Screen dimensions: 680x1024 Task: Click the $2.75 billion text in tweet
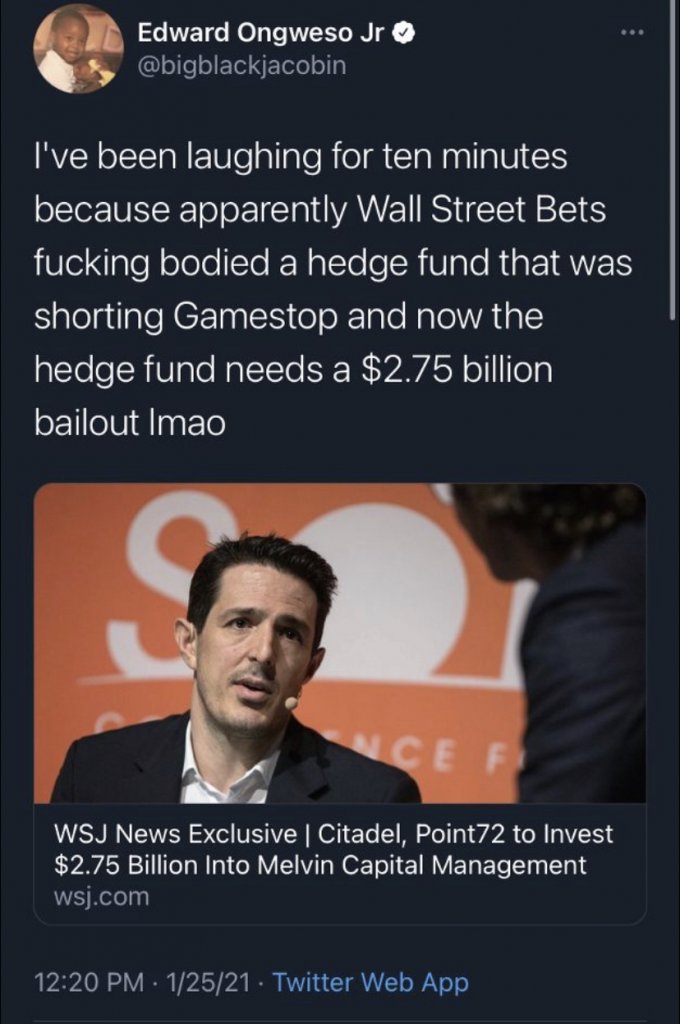pyautogui.click(x=456, y=370)
